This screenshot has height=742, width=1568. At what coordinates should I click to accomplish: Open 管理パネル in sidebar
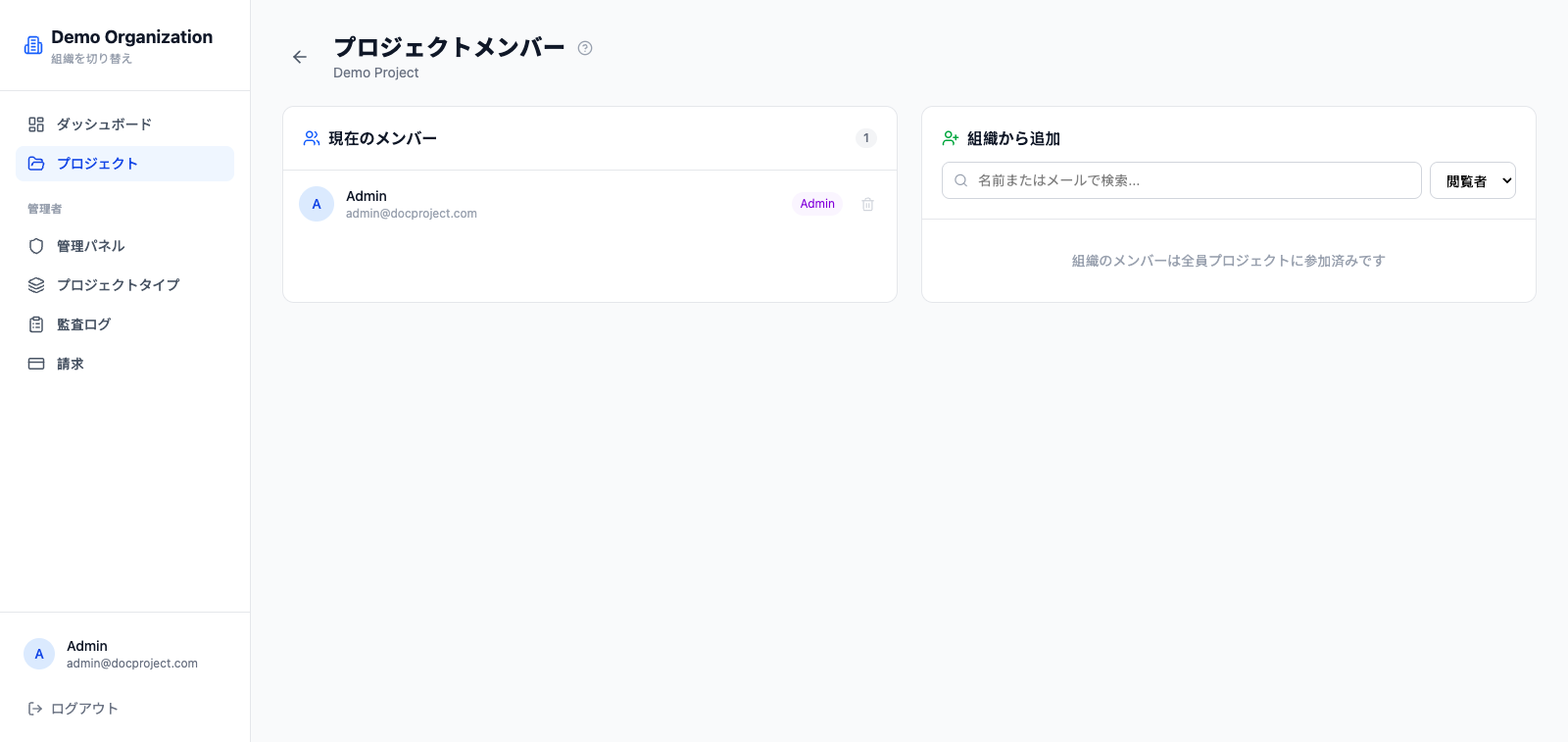point(124,246)
